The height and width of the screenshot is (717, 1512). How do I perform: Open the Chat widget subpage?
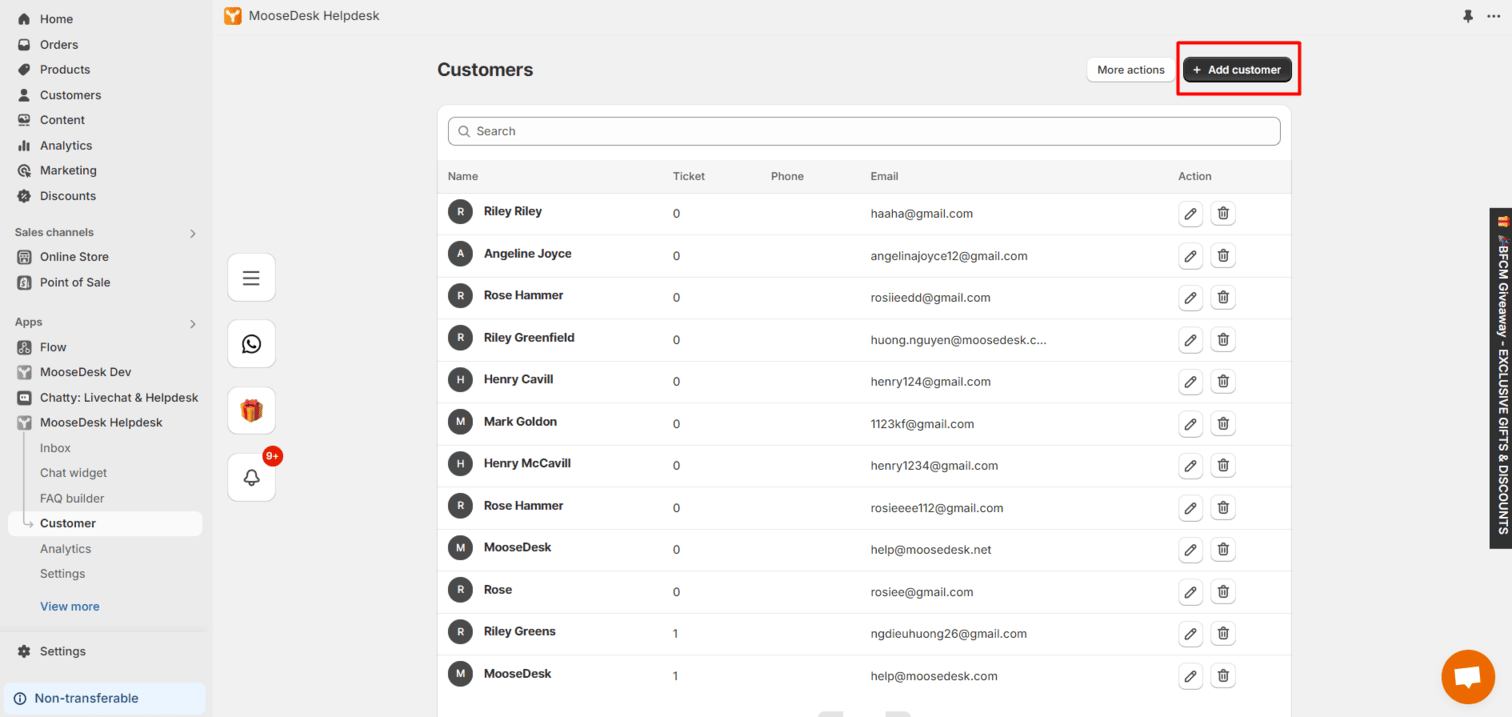(x=73, y=473)
